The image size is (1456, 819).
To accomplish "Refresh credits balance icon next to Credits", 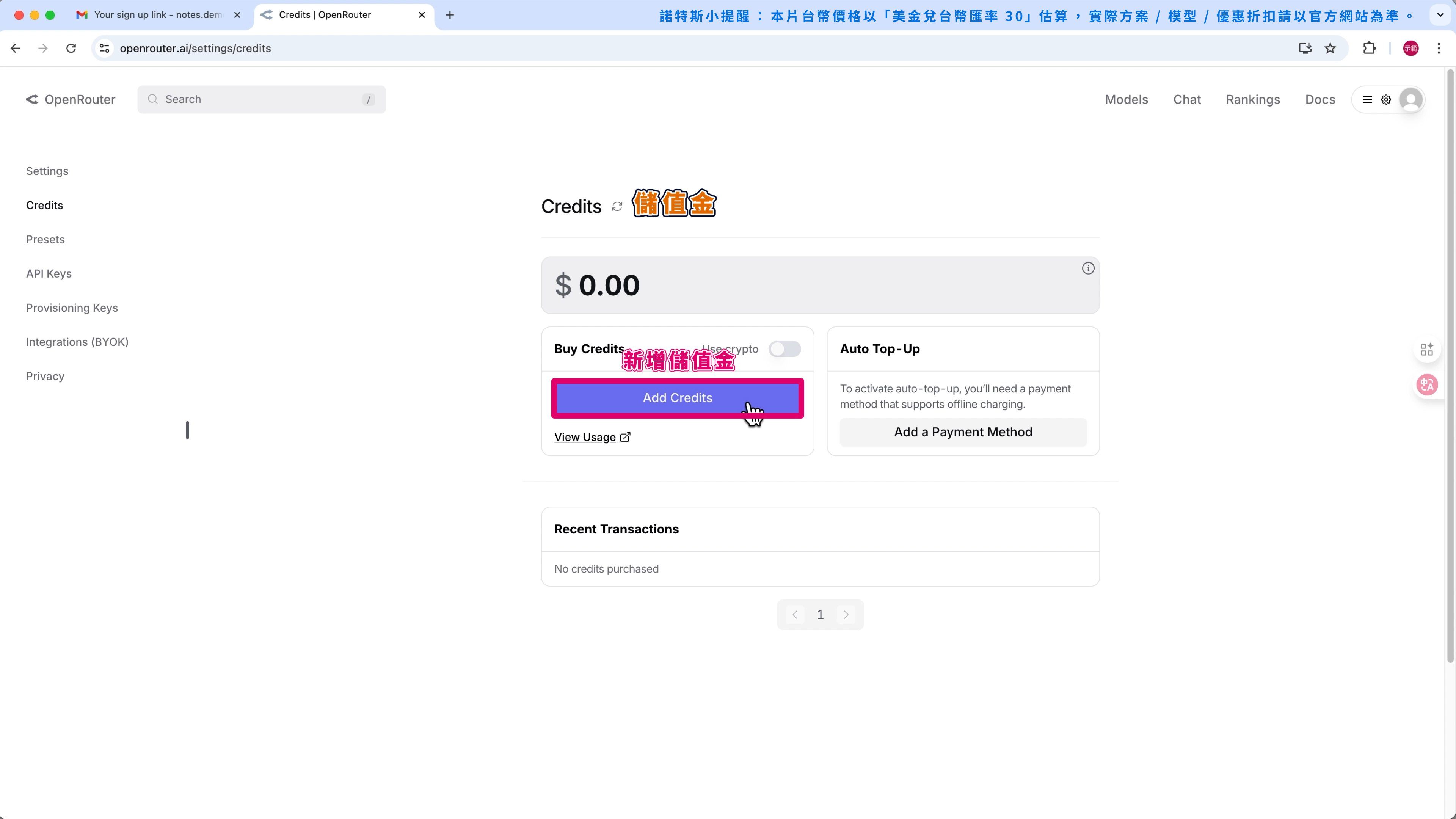I will [x=617, y=207].
